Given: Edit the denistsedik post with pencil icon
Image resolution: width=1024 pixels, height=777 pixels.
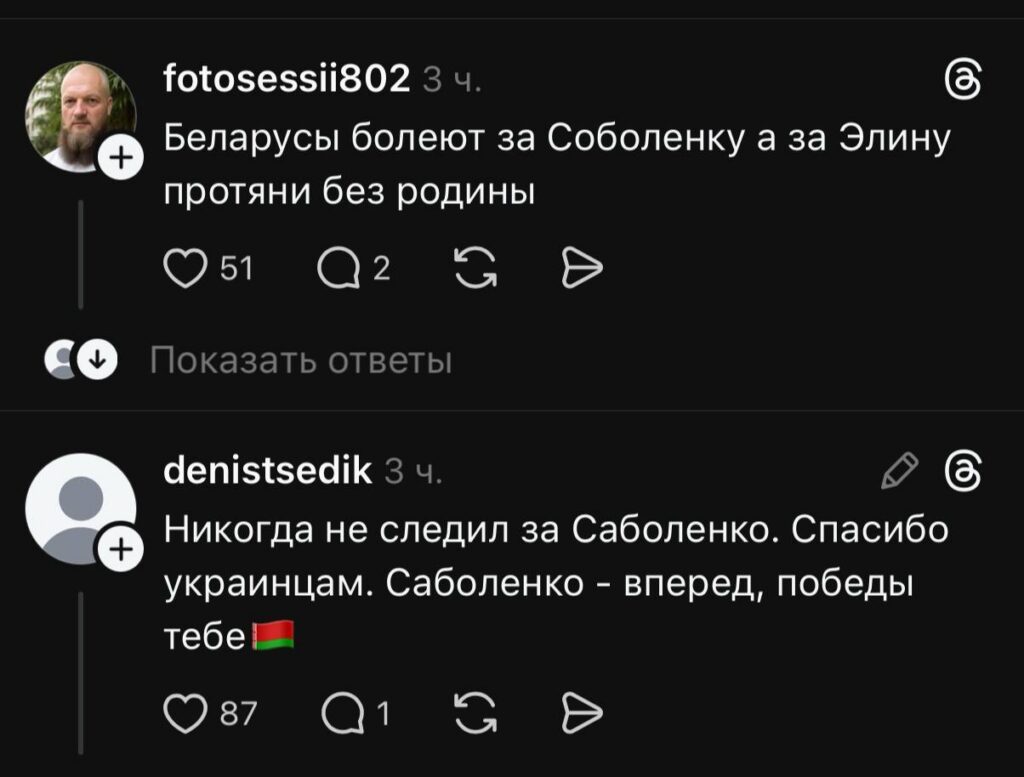Looking at the screenshot, I should coord(900,470).
